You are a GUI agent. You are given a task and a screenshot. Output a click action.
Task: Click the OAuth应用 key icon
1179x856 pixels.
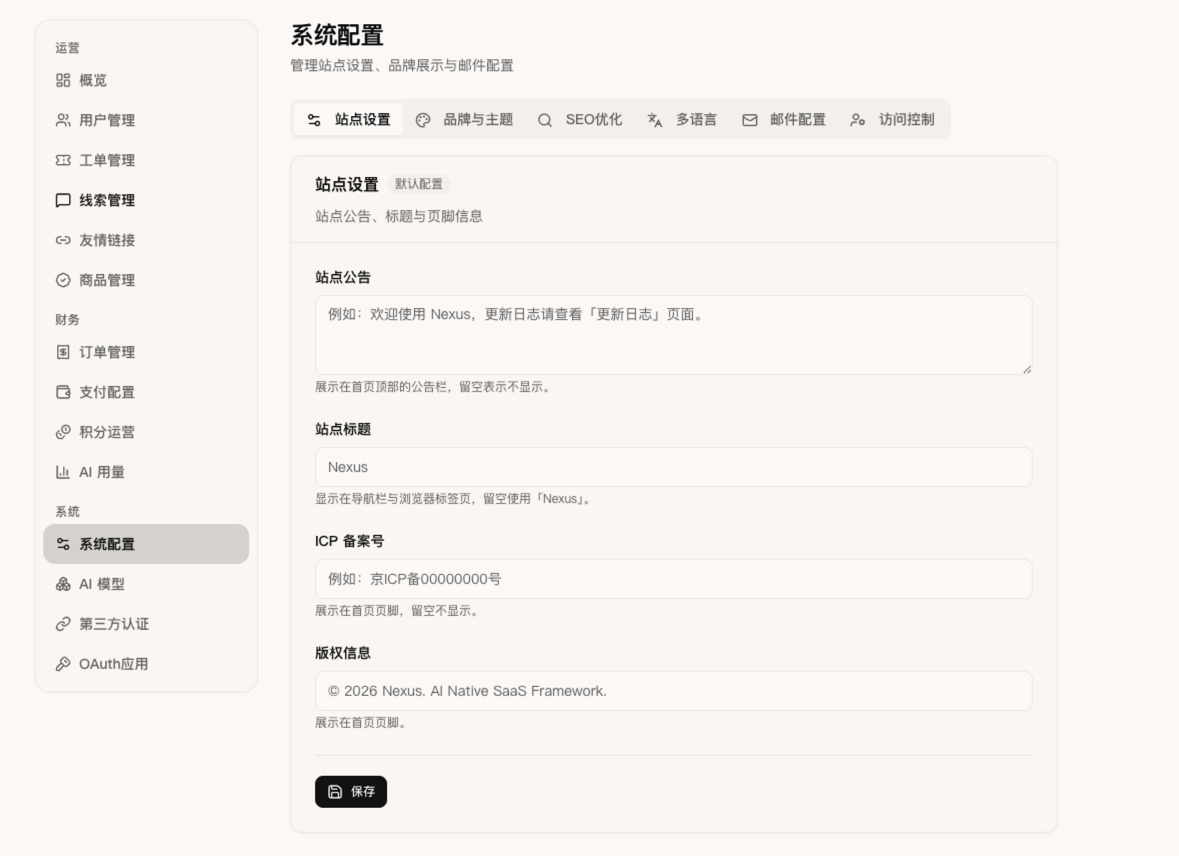coord(63,664)
